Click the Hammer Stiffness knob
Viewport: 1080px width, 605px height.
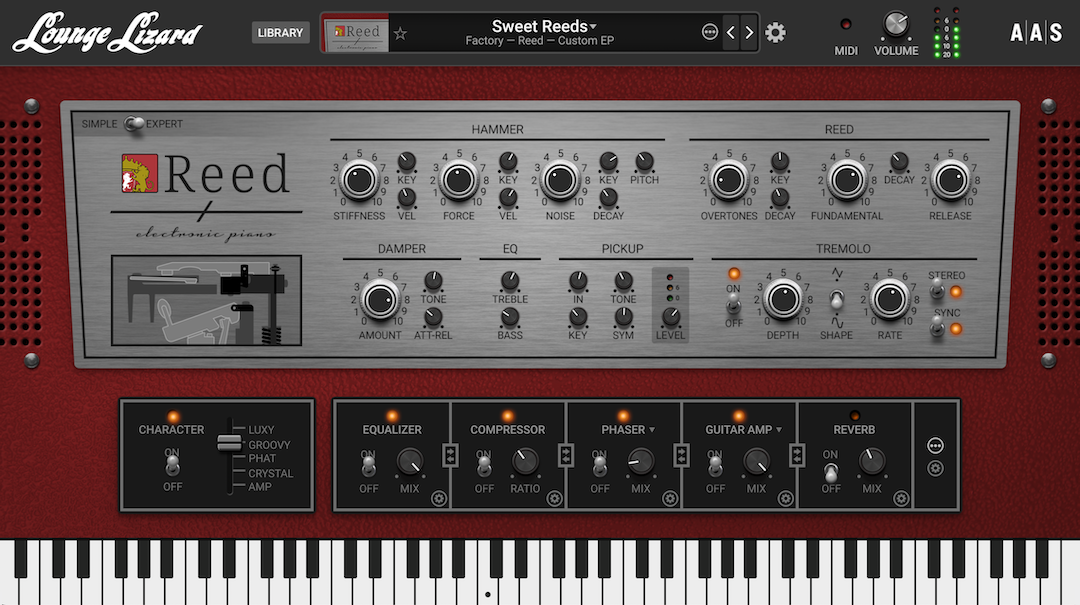tap(360, 180)
